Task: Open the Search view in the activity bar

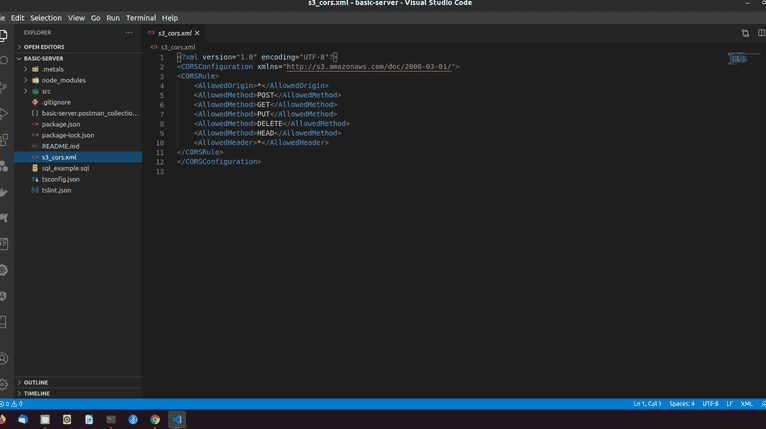Action: click(3, 61)
